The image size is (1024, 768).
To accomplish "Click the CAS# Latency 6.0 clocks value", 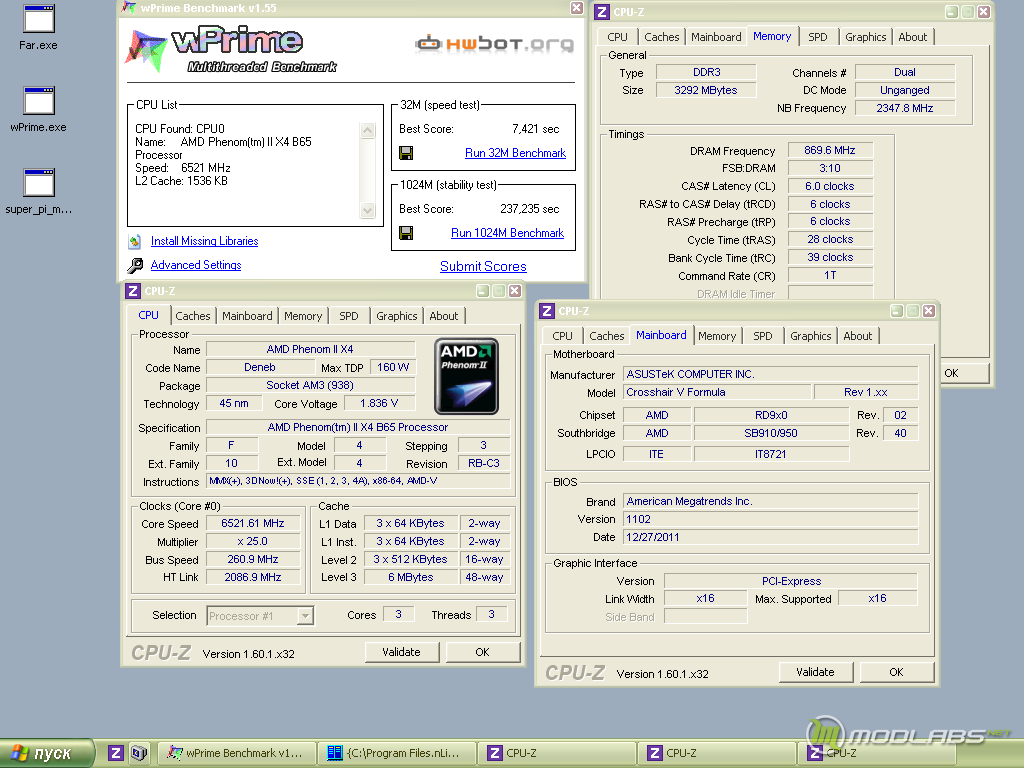I will coord(830,186).
